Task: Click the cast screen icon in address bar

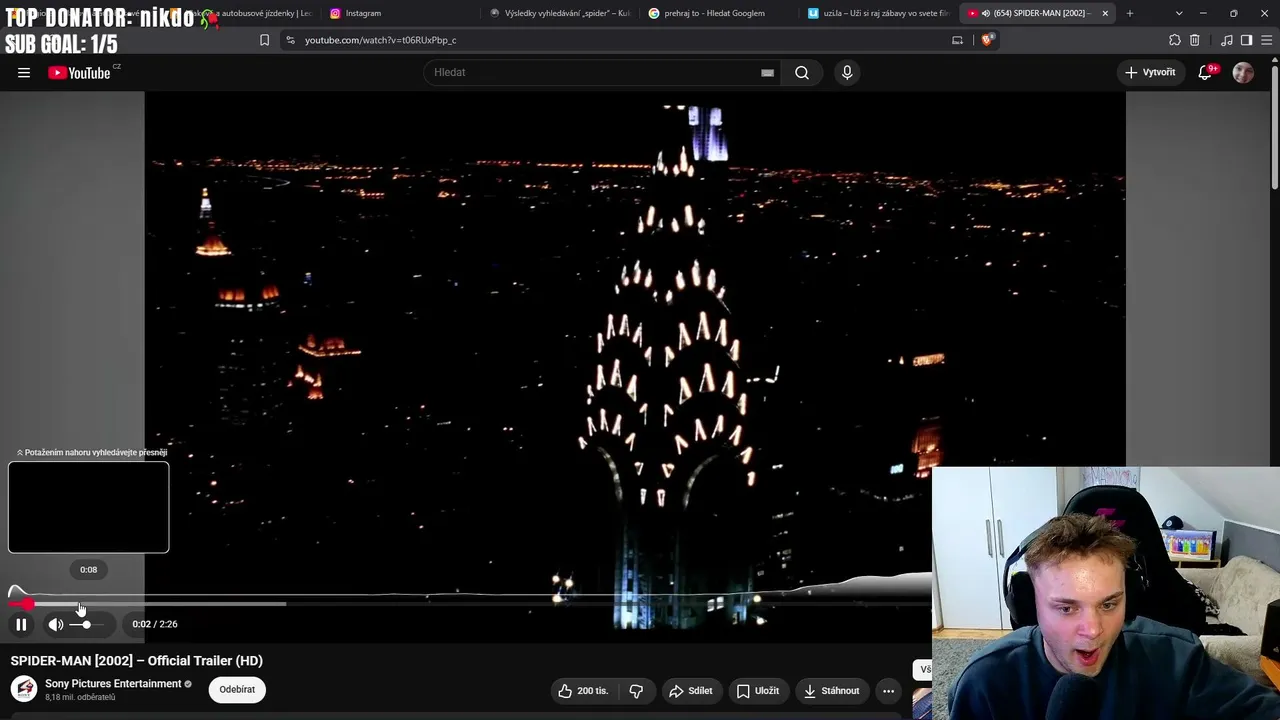Action: (957, 40)
